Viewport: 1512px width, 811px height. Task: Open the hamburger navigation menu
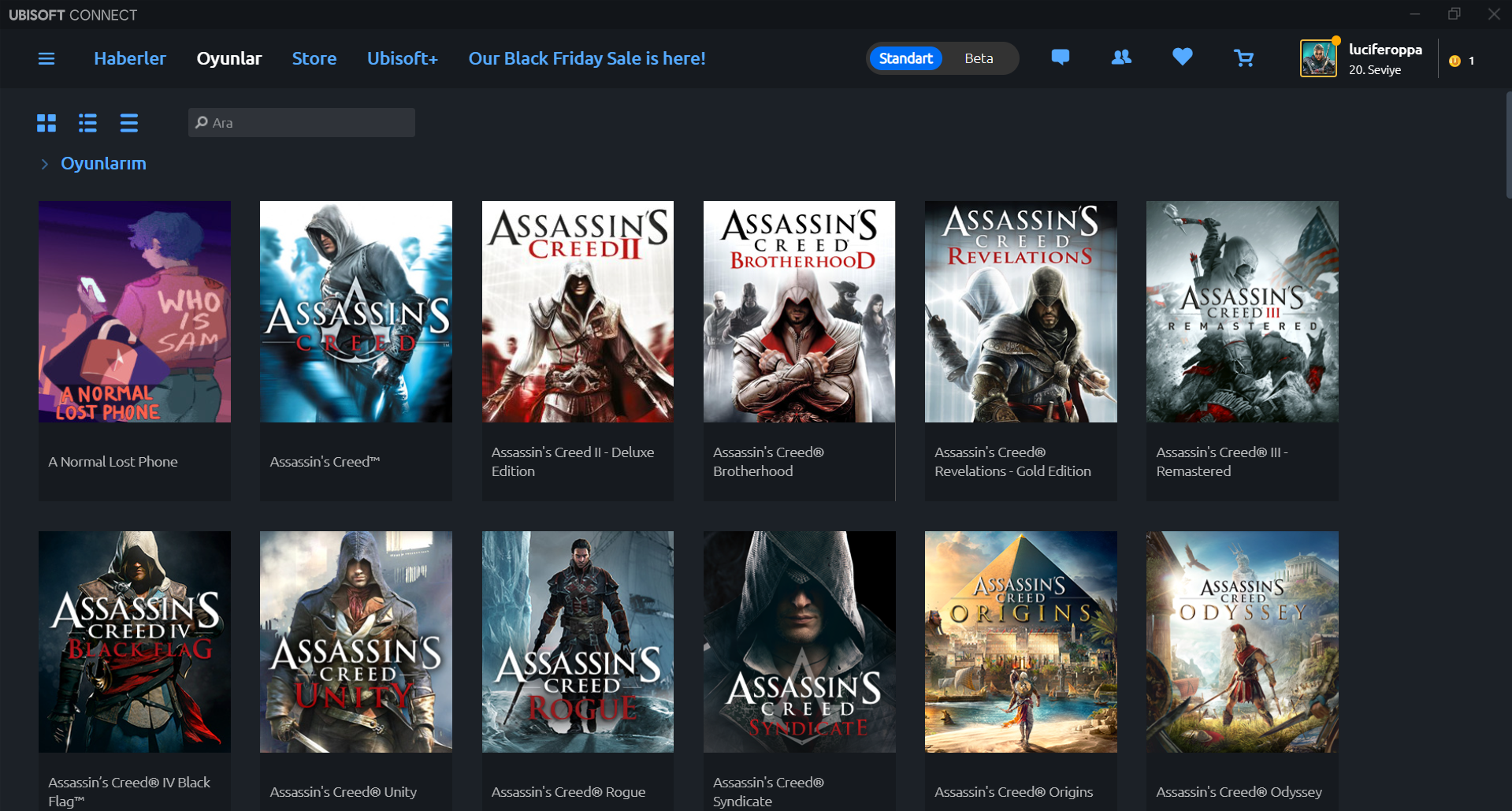[x=46, y=58]
